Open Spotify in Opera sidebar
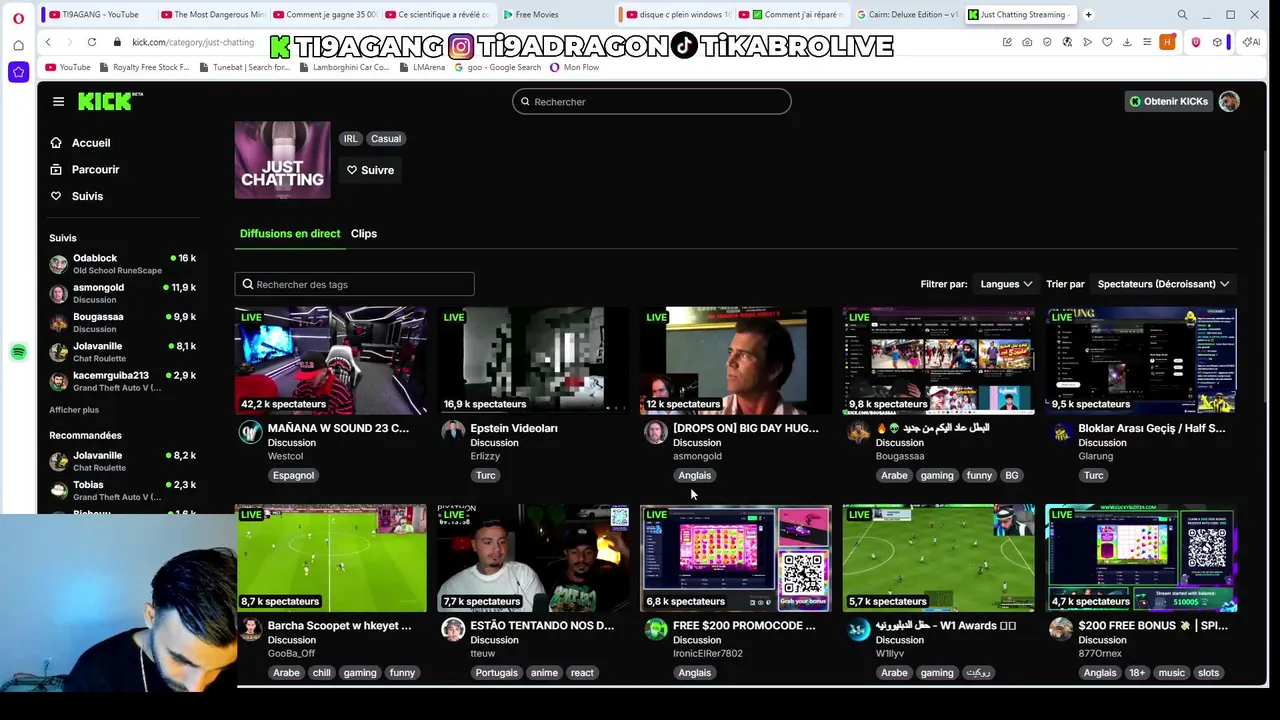The image size is (1280, 720). (x=18, y=352)
